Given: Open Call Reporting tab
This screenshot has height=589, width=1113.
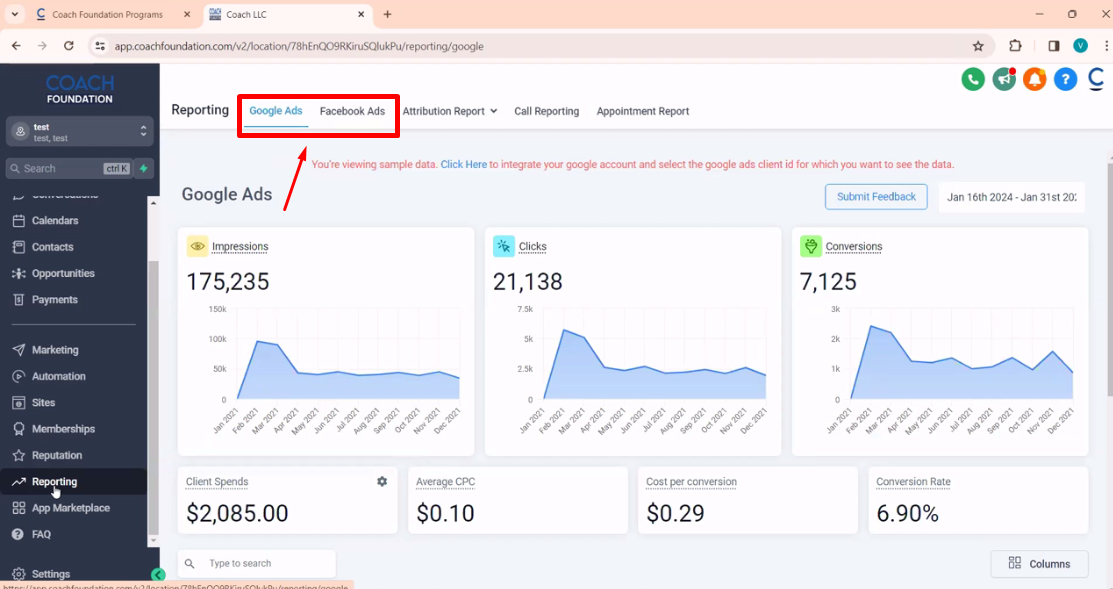Looking at the screenshot, I should coord(547,111).
